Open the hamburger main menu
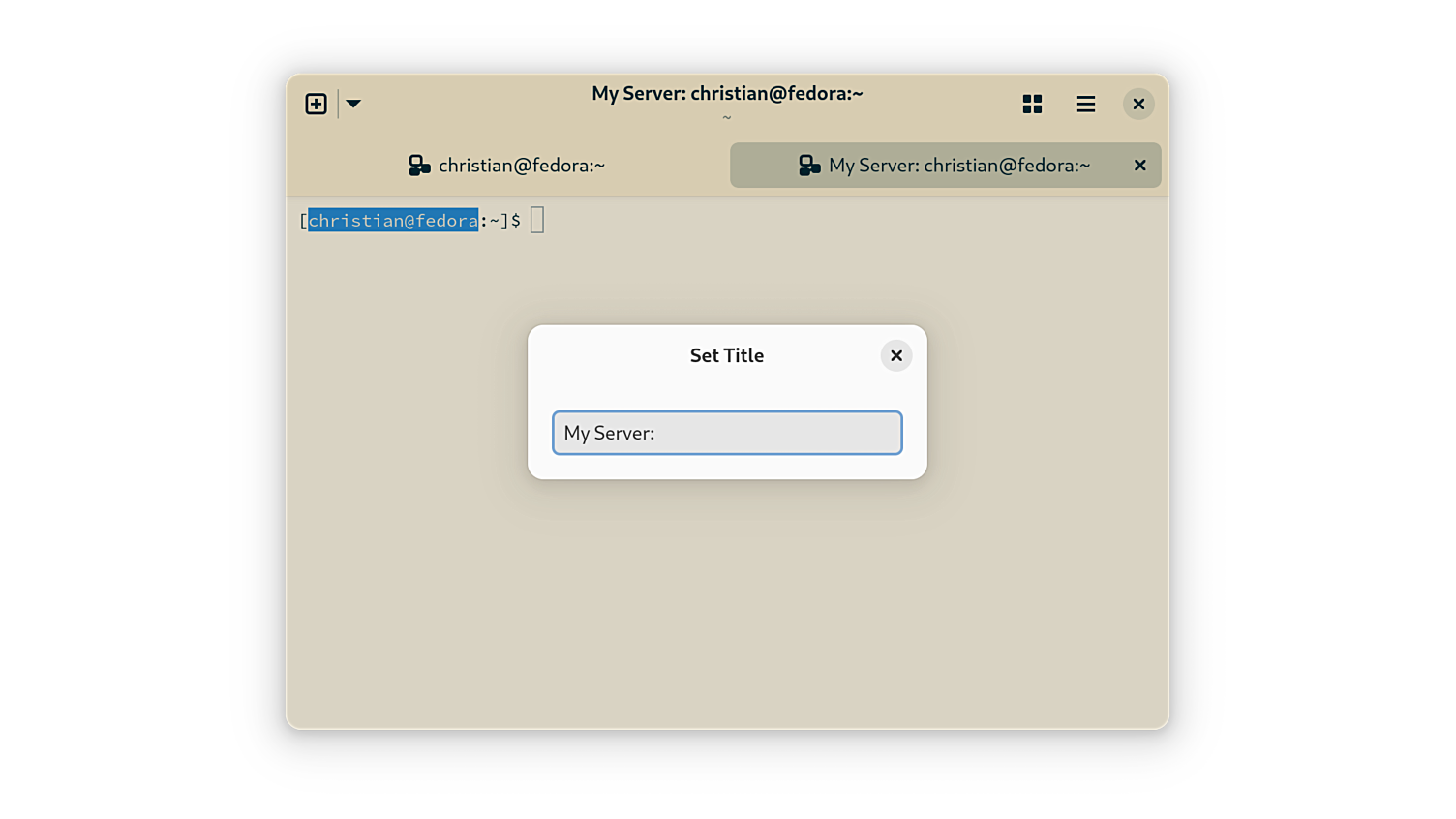 tap(1085, 104)
